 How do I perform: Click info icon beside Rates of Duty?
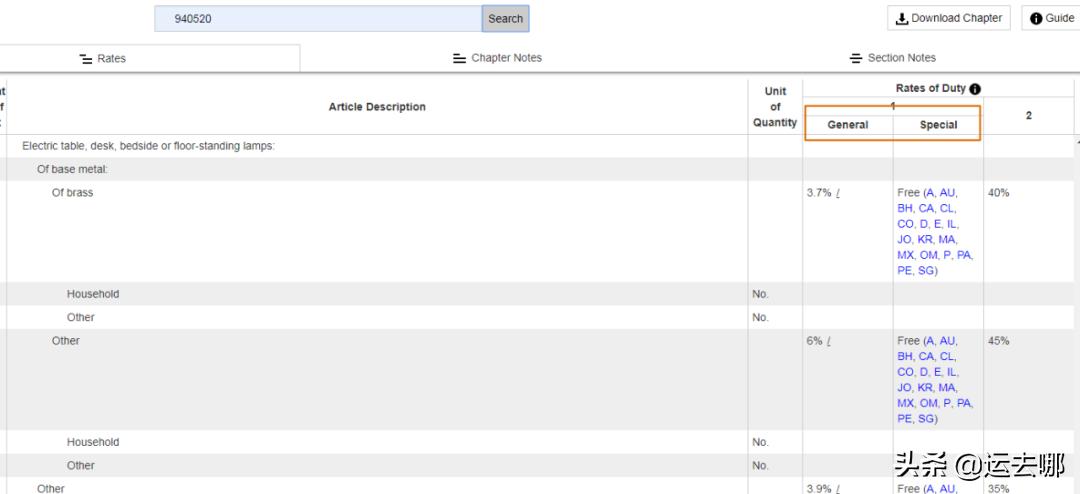tap(975, 89)
